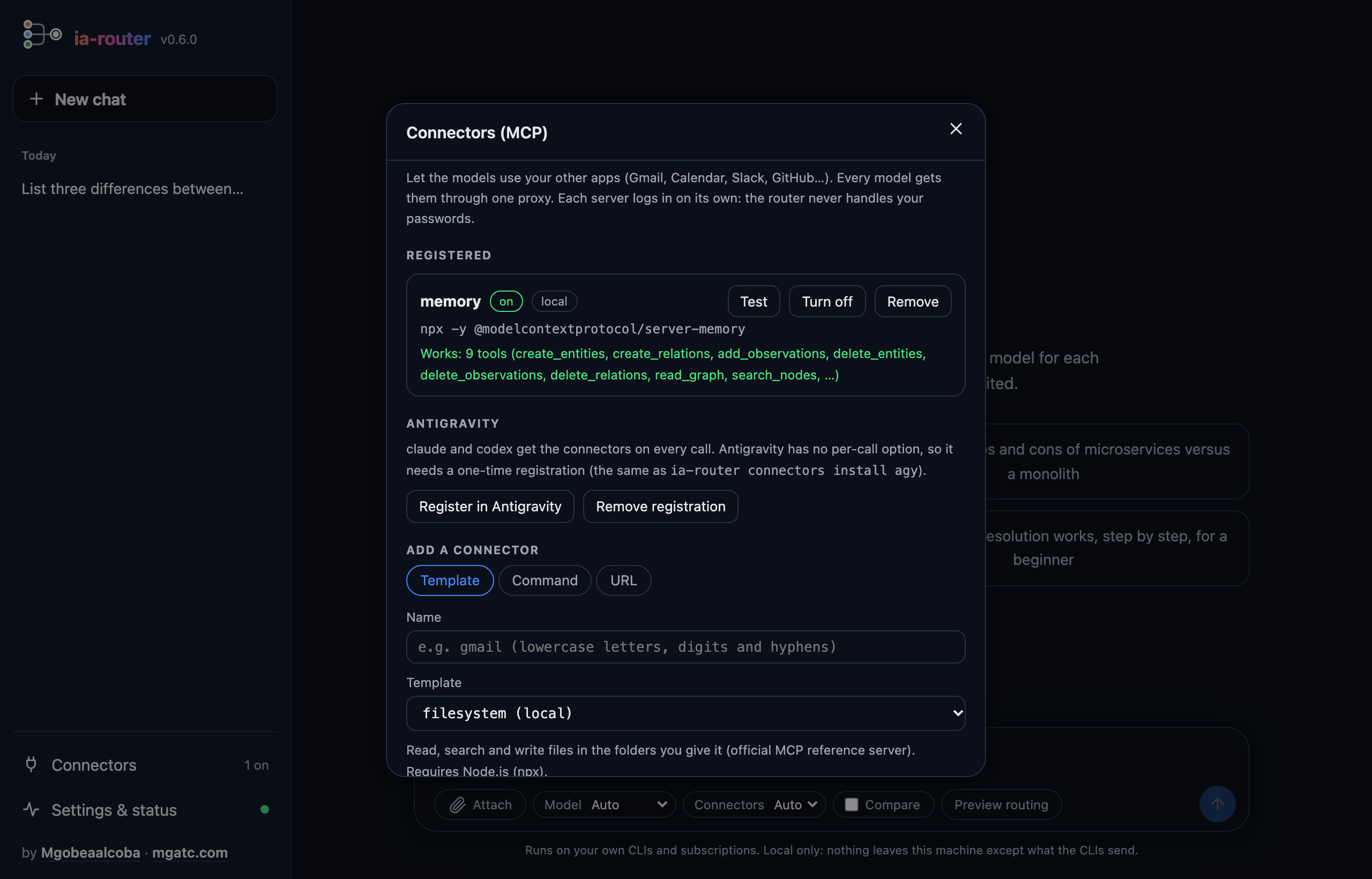
Task: Click Register in Antigravity
Action: [490, 506]
